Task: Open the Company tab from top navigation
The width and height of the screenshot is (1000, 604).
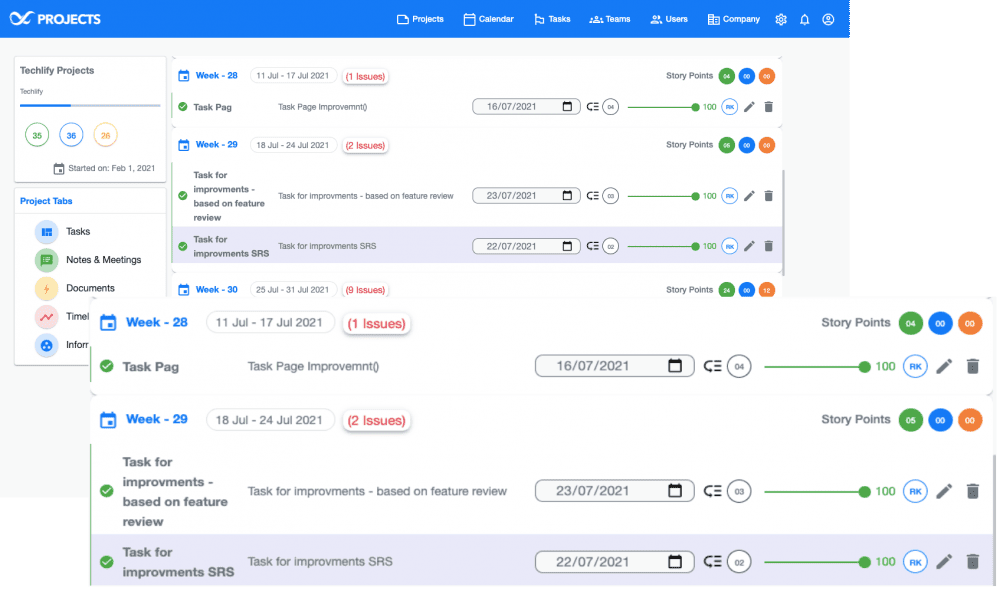Action: [x=733, y=18]
